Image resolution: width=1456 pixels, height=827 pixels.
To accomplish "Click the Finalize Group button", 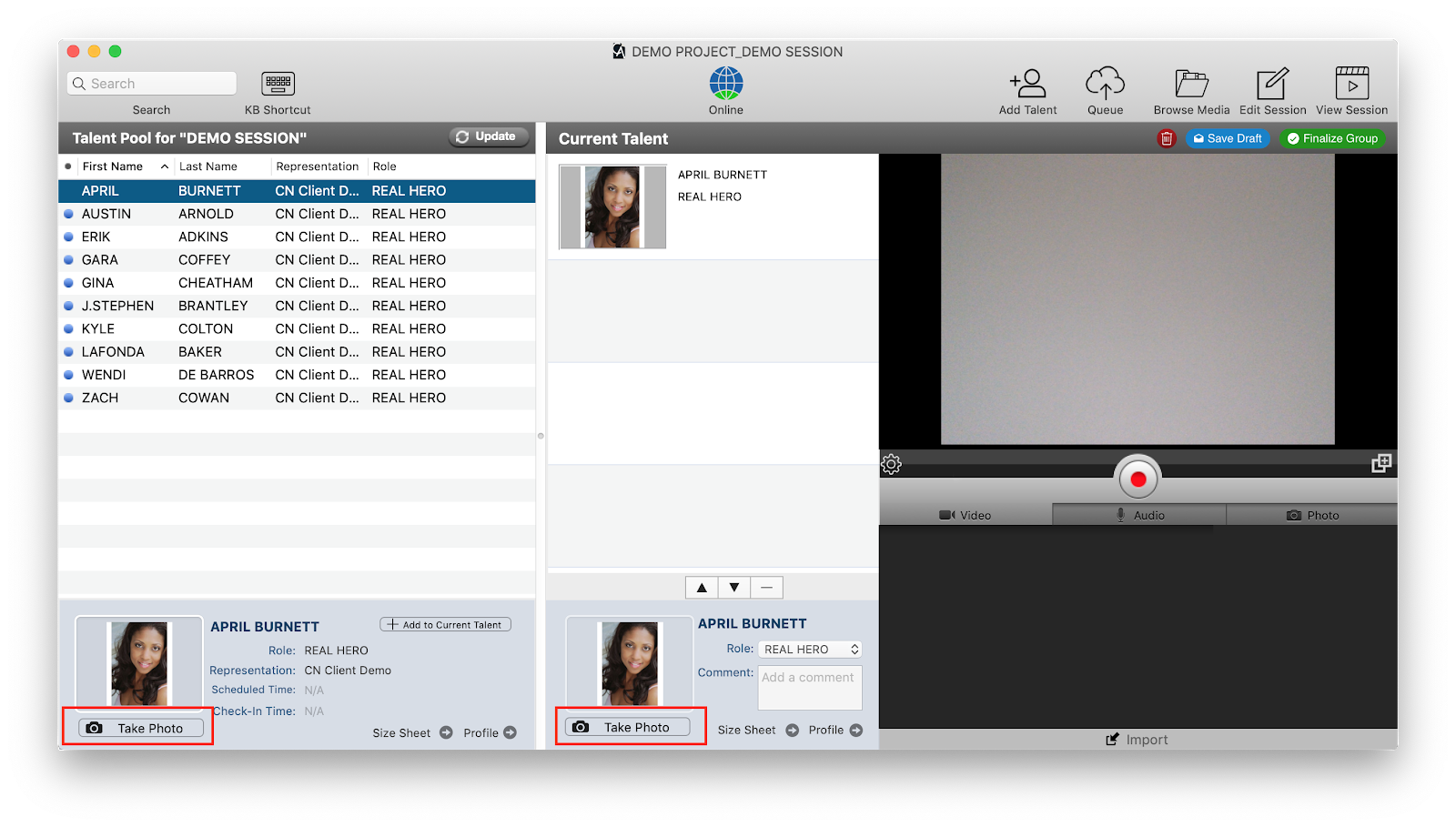I will [x=1331, y=138].
